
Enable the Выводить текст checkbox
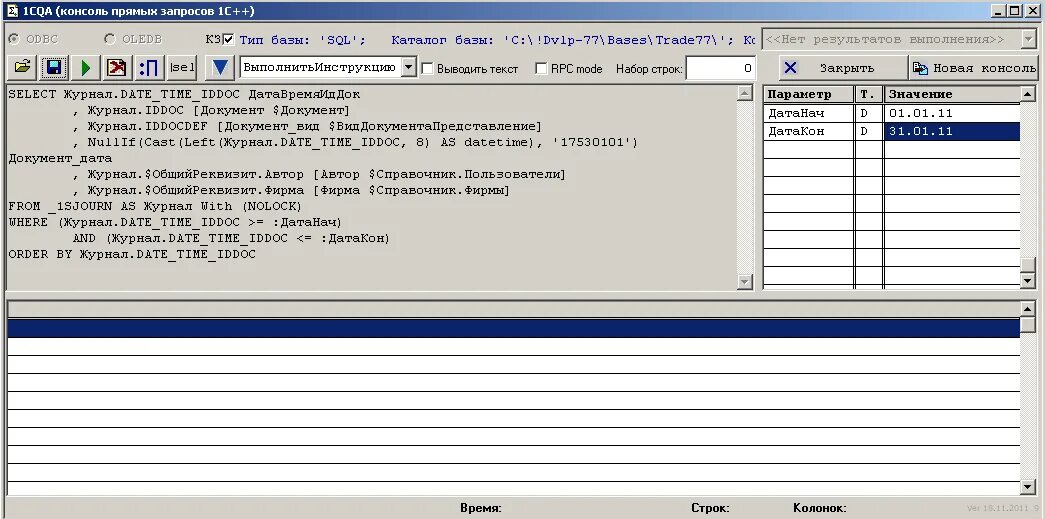click(x=428, y=68)
